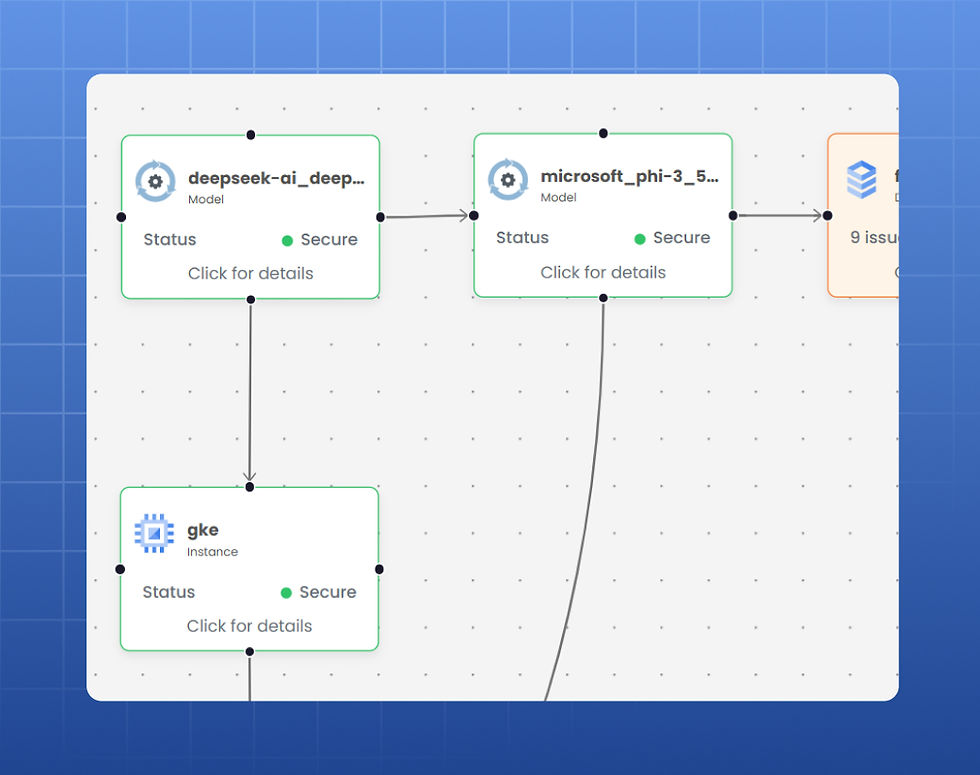The image size is (980, 775).
Task: Select curved edge below microsoft_phi node
Action: pos(588,500)
